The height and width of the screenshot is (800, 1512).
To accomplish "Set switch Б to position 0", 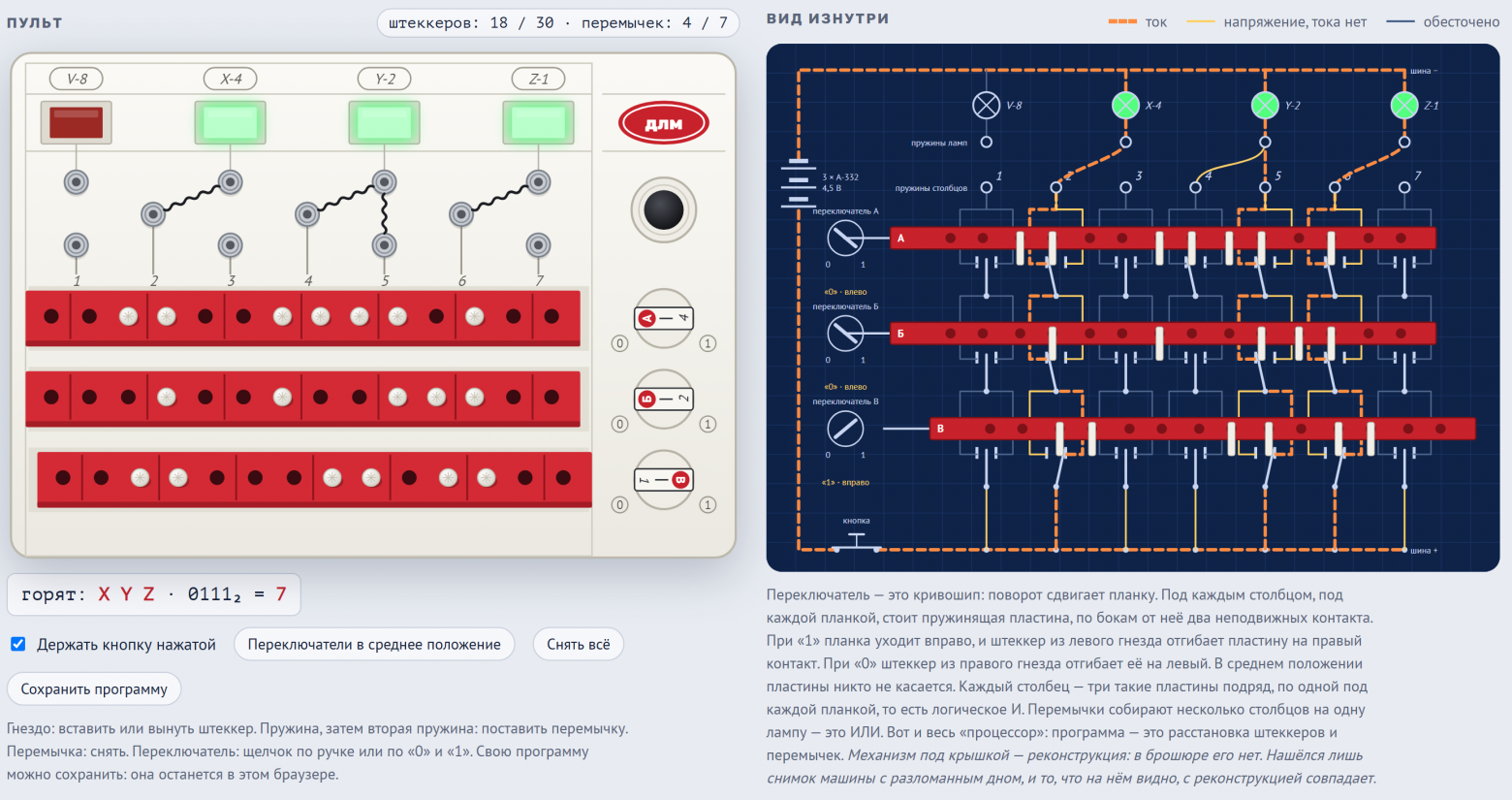I will pos(620,424).
